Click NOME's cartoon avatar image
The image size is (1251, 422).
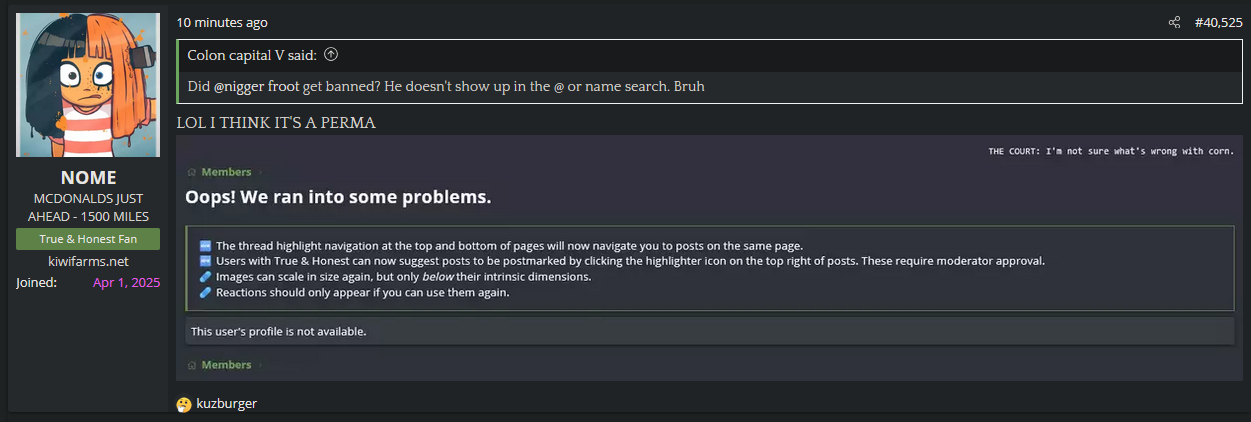(x=88, y=85)
